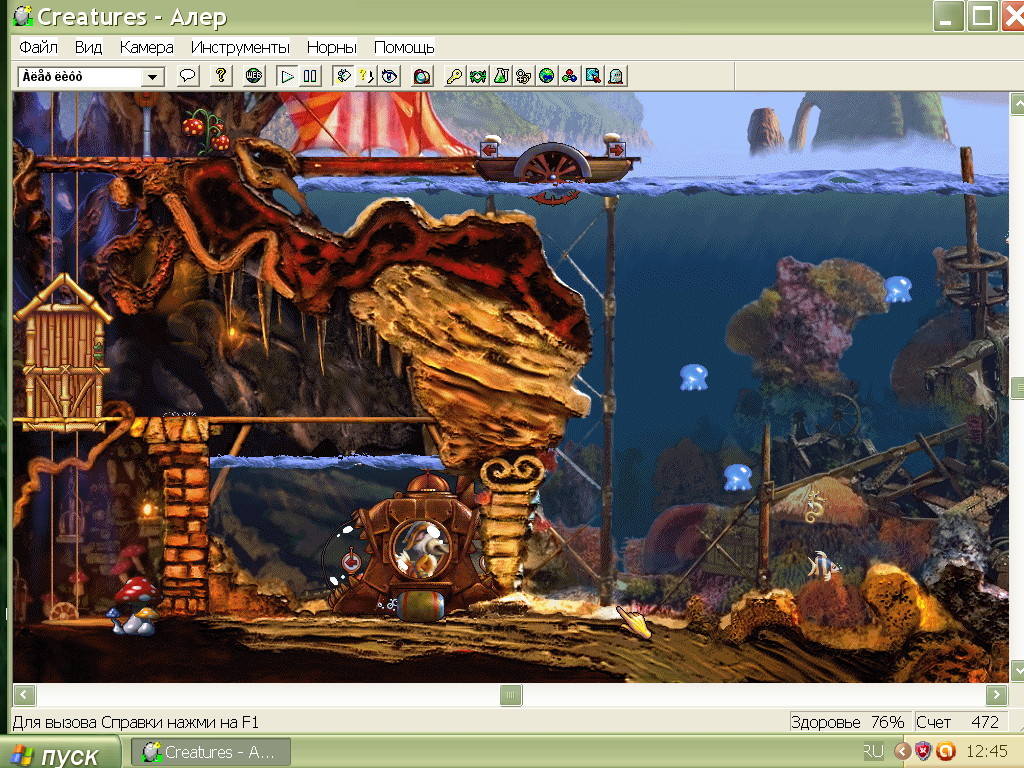Image resolution: width=1024 pixels, height=768 pixels.
Task: Click the Earth globe toolbar icon
Action: (546, 76)
